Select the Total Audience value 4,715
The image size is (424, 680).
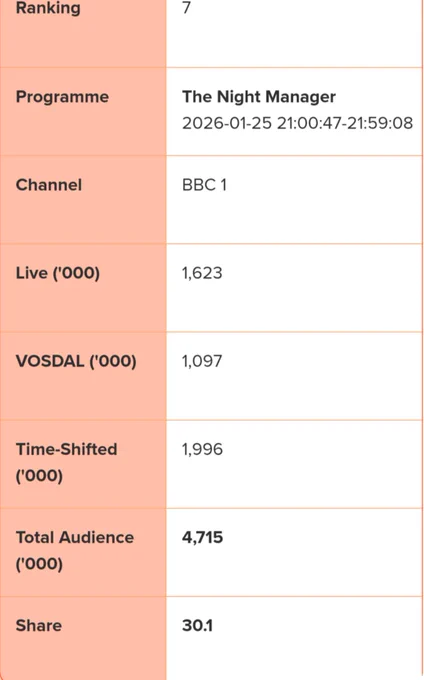[x=202, y=538]
